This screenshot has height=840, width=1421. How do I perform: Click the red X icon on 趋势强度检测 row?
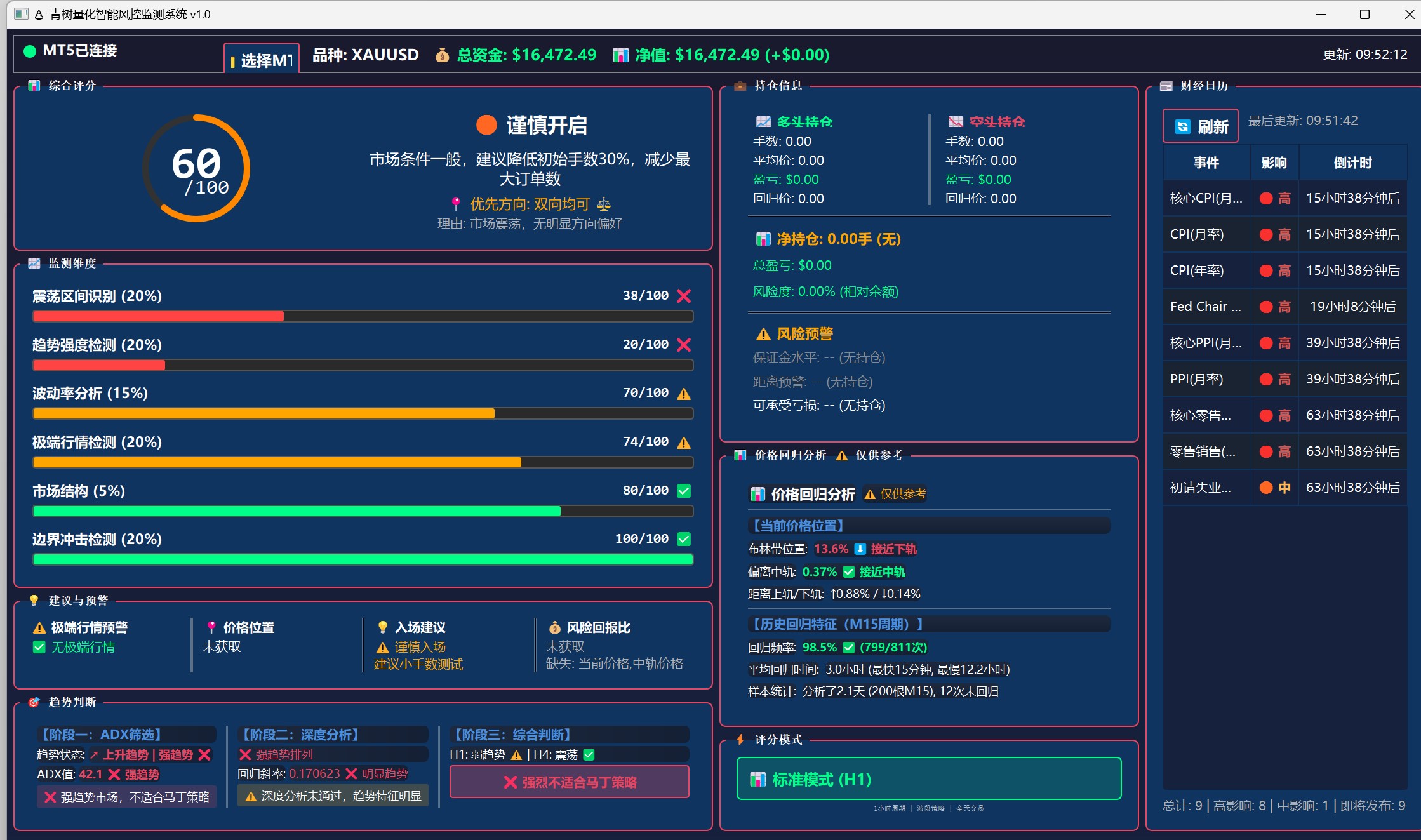click(684, 345)
